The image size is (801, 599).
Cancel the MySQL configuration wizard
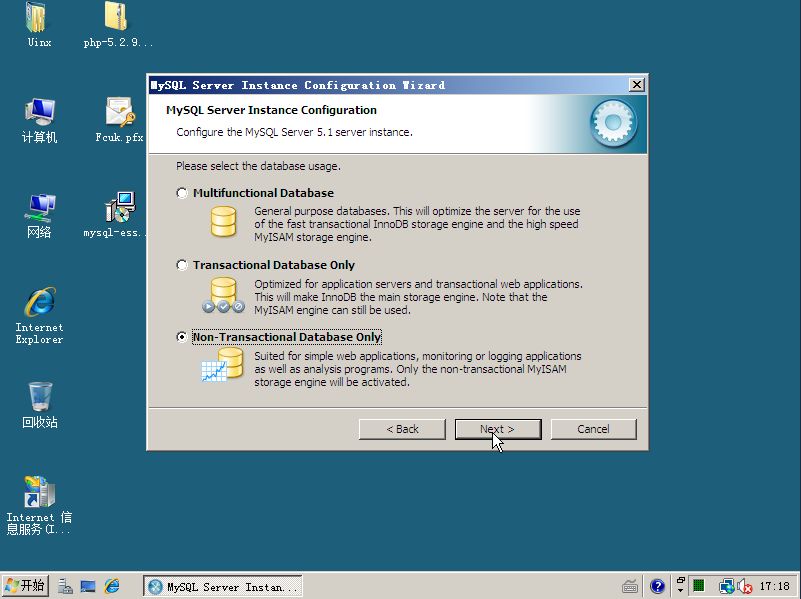pyautogui.click(x=594, y=429)
